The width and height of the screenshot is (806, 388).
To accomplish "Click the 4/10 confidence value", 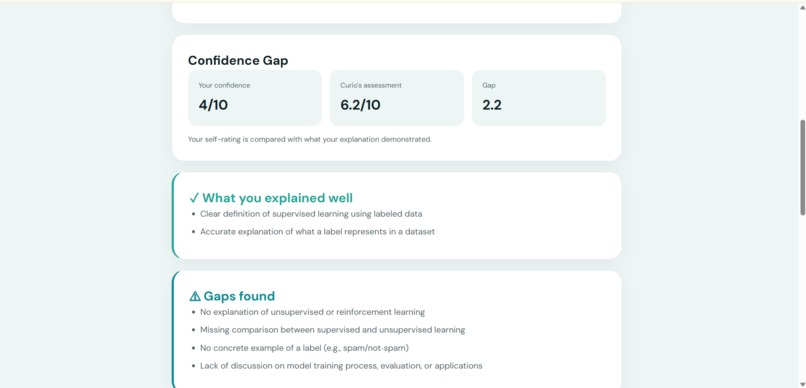I will (213, 105).
